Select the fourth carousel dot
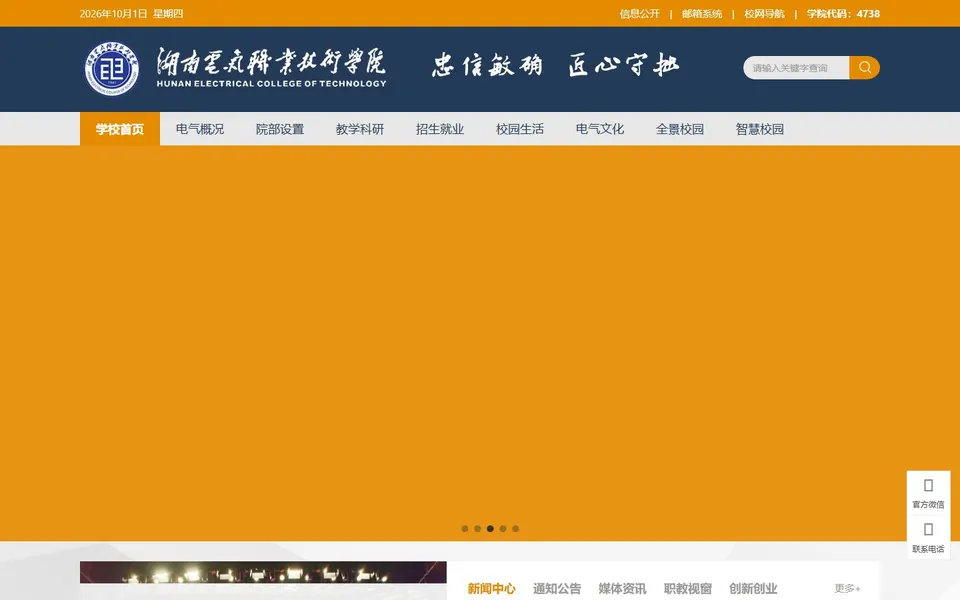The width and height of the screenshot is (960, 600). click(x=503, y=528)
